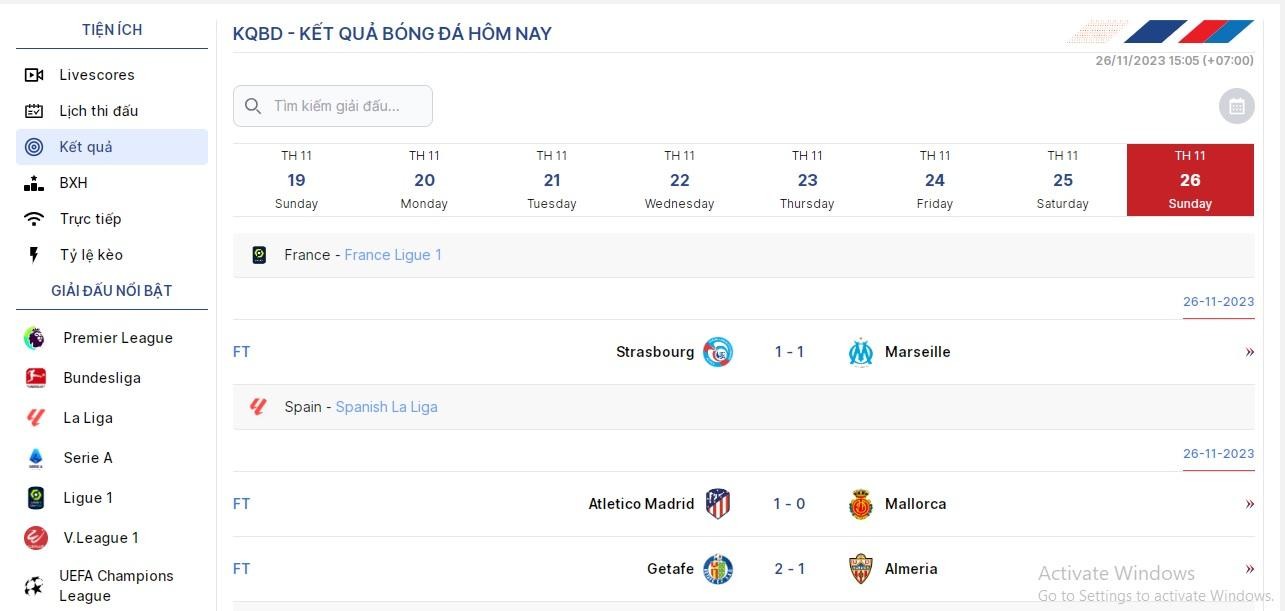Click the Strasbourg club crest
The width and height of the screenshot is (1285, 611).
717,352
